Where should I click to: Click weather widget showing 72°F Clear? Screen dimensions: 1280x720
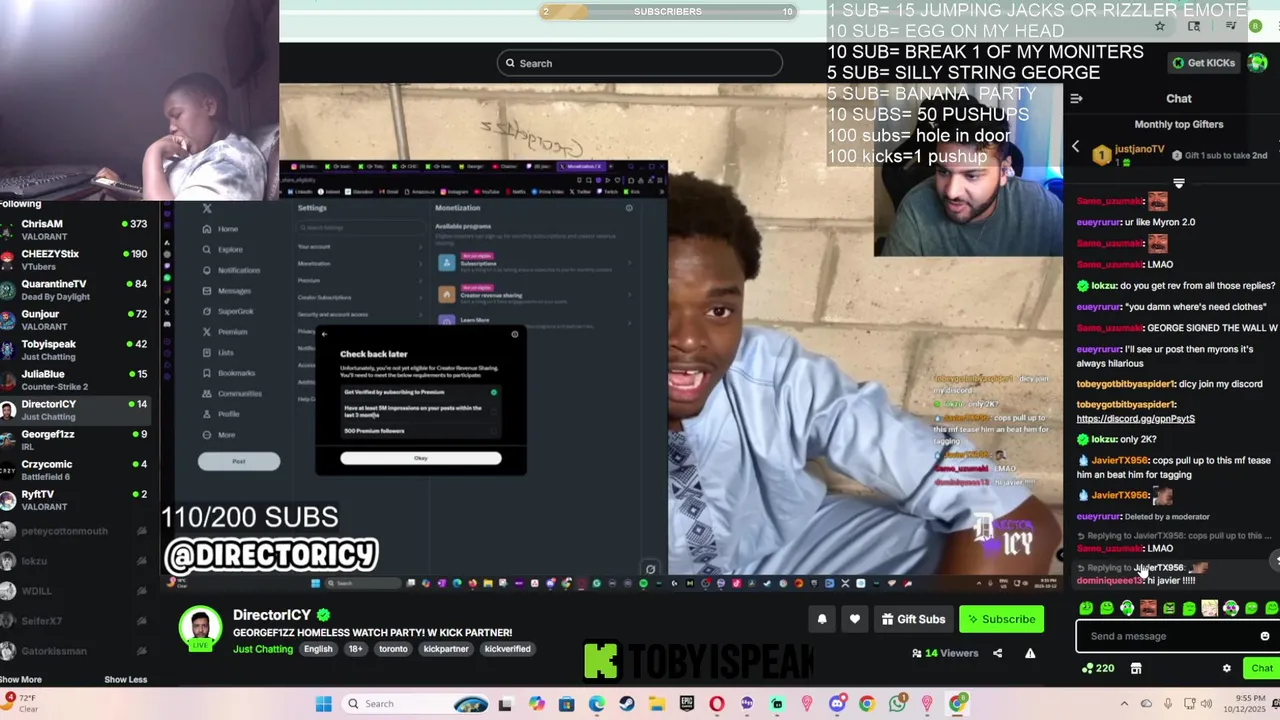[x=22, y=703]
